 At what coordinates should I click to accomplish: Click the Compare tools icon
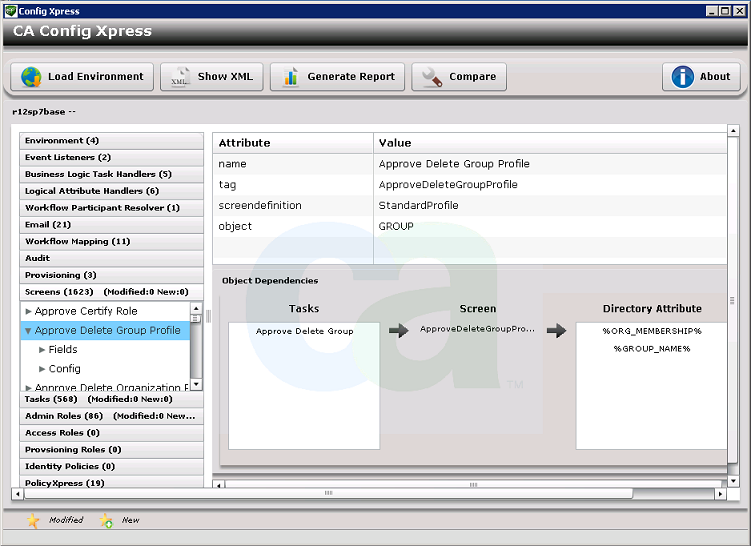click(432, 77)
